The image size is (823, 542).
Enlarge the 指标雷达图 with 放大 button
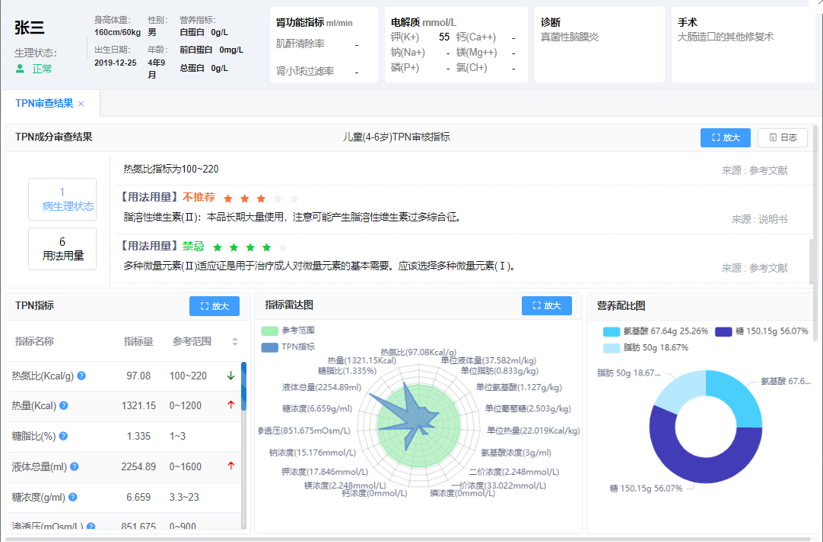point(546,305)
